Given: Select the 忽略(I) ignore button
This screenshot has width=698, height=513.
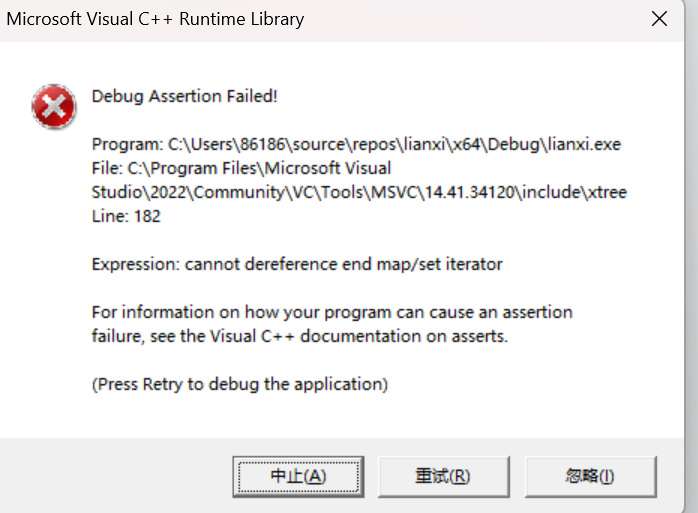Looking at the screenshot, I should coord(590,476).
